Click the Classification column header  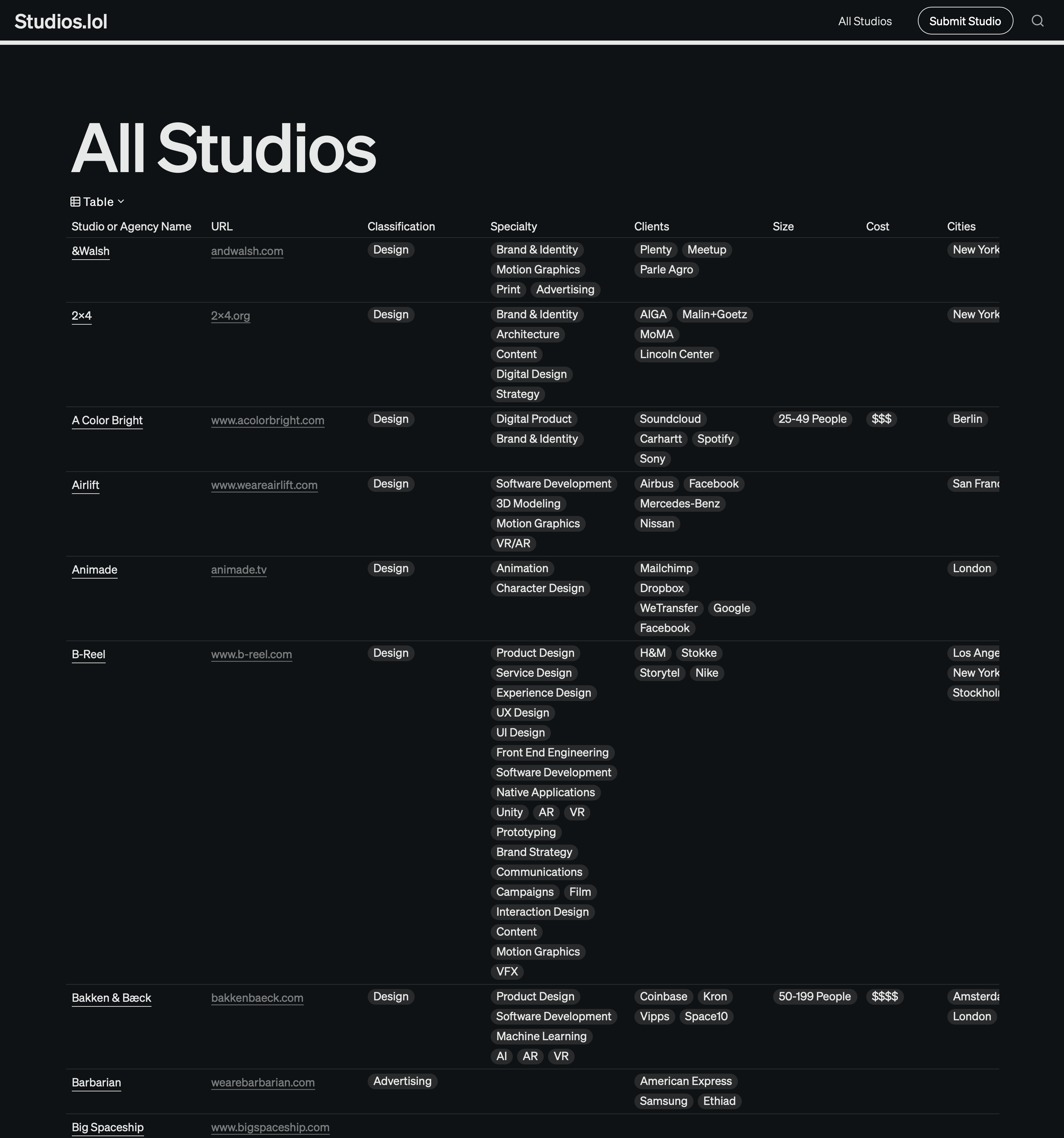(401, 226)
